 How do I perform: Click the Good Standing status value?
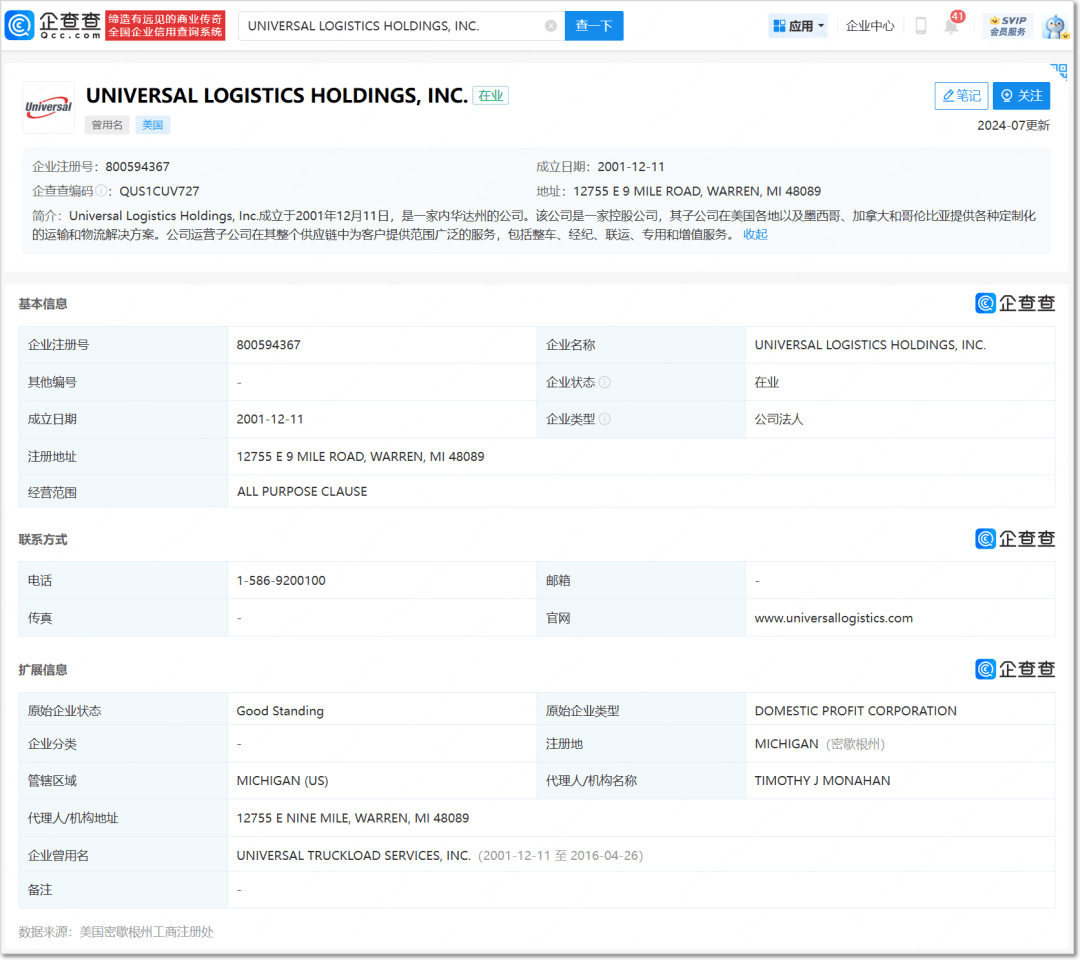[280, 711]
